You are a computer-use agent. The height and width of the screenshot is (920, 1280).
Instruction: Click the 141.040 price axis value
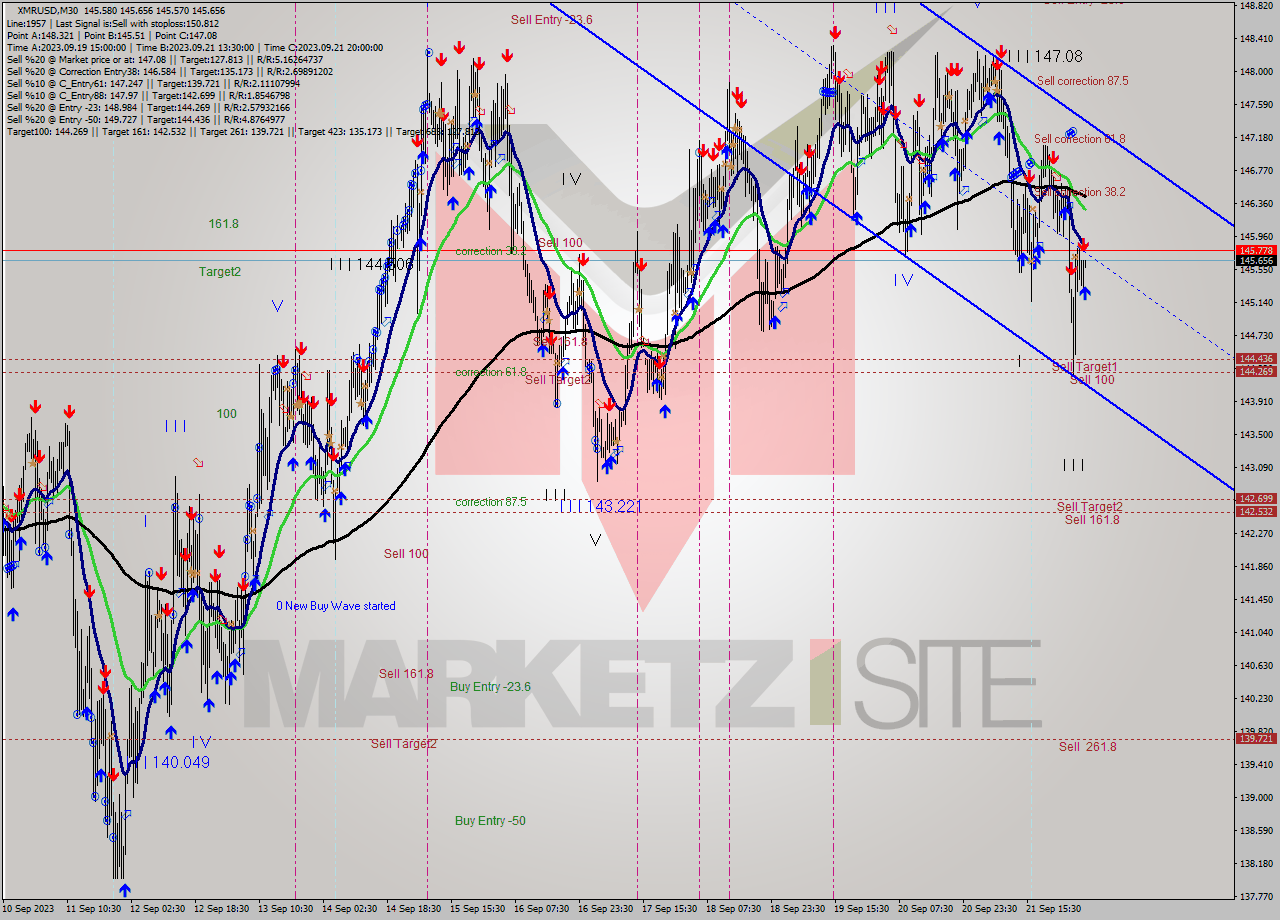(1256, 633)
